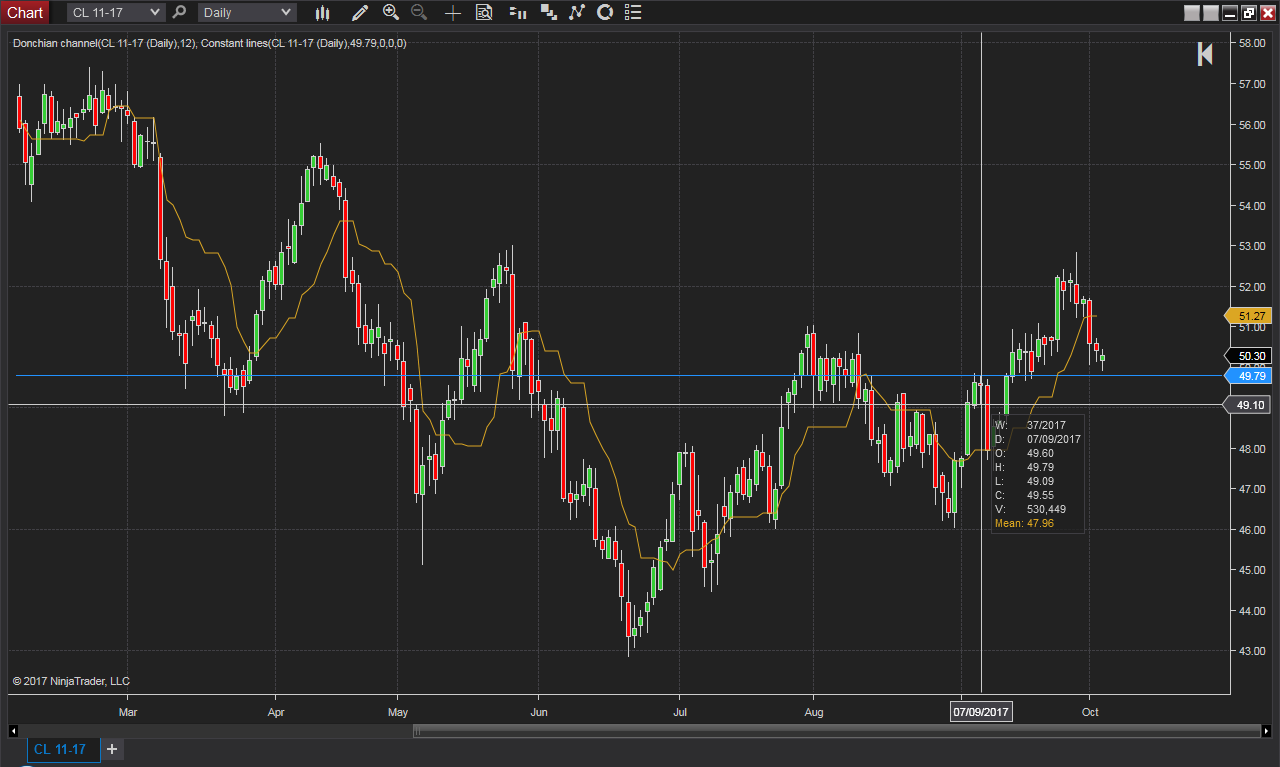
Task: Open the Daily interval dropdown
Action: 247,13
